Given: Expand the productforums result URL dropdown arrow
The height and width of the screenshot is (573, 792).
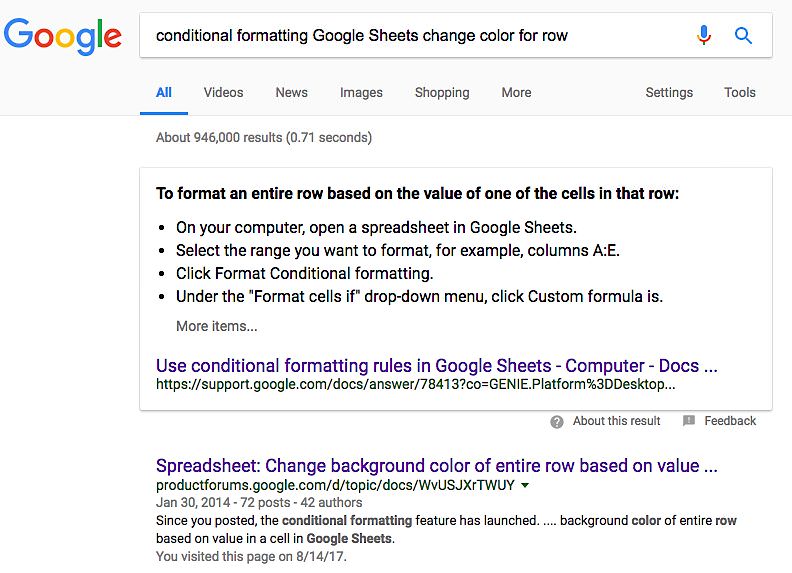Looking at the screenshot, I should point(525,486).
